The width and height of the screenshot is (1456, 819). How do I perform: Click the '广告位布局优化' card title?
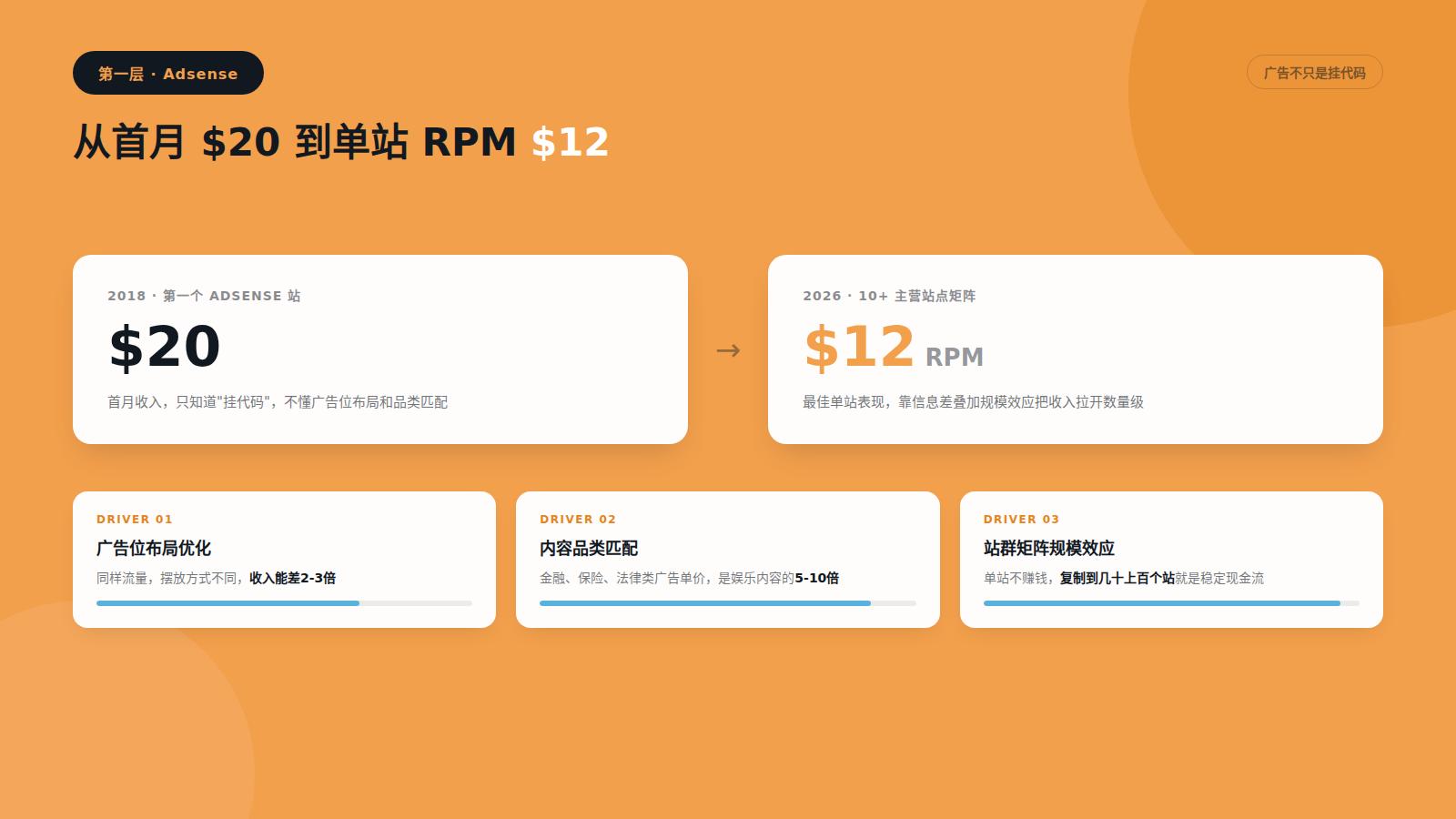point(154,548)
